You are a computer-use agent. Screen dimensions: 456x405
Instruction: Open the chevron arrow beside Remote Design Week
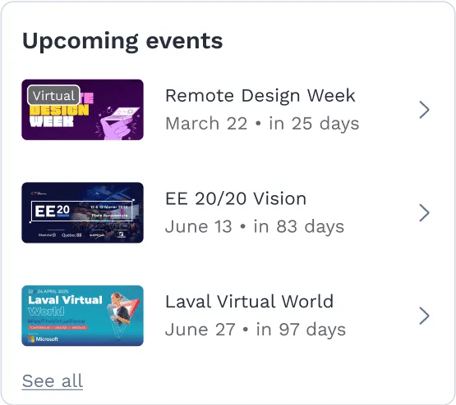[x=424, y=110]
